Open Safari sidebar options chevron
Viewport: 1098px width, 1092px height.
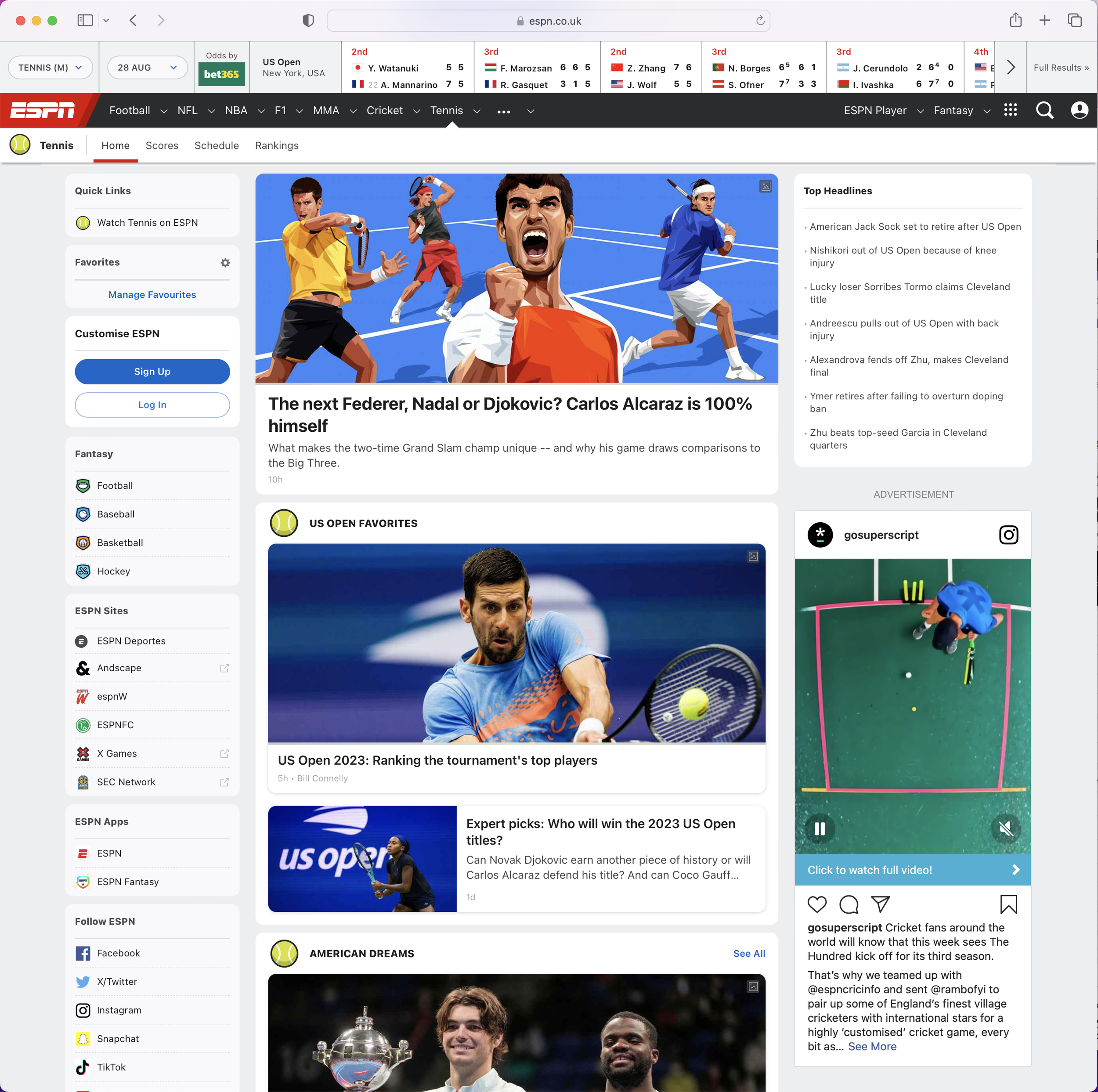click(106, 21)
